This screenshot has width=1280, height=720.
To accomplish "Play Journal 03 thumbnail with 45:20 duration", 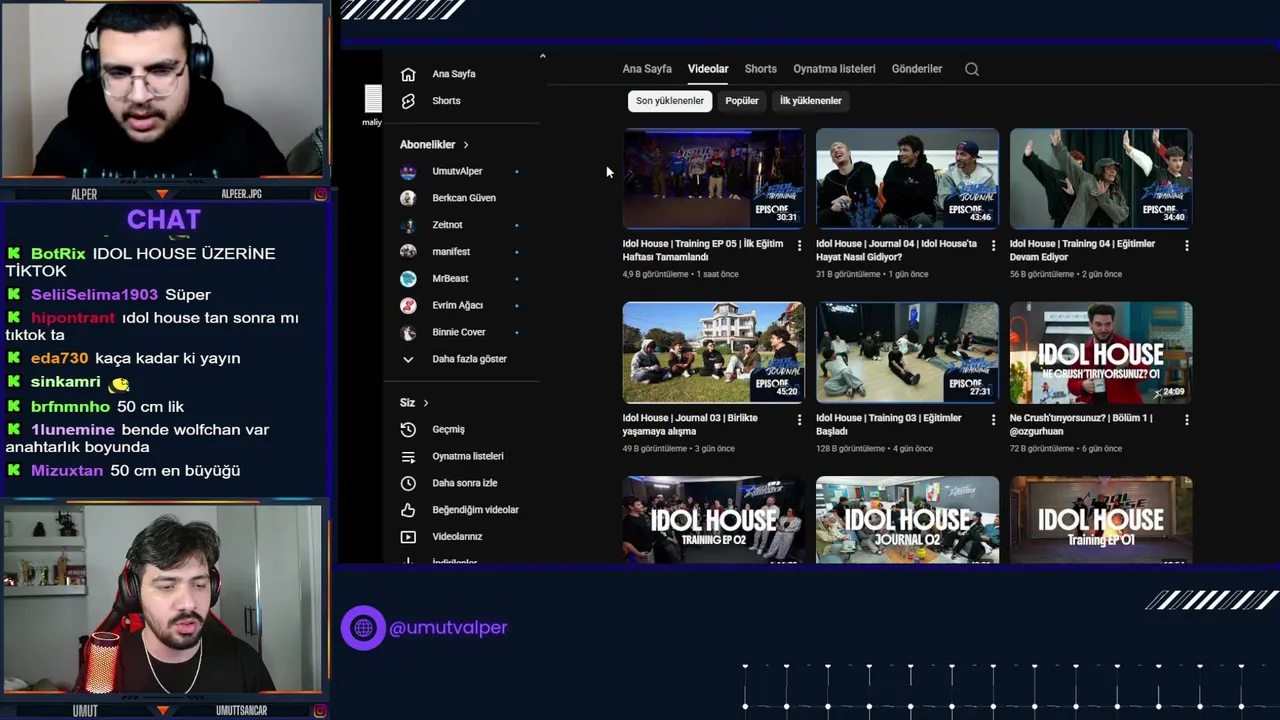I will [713, 353].
